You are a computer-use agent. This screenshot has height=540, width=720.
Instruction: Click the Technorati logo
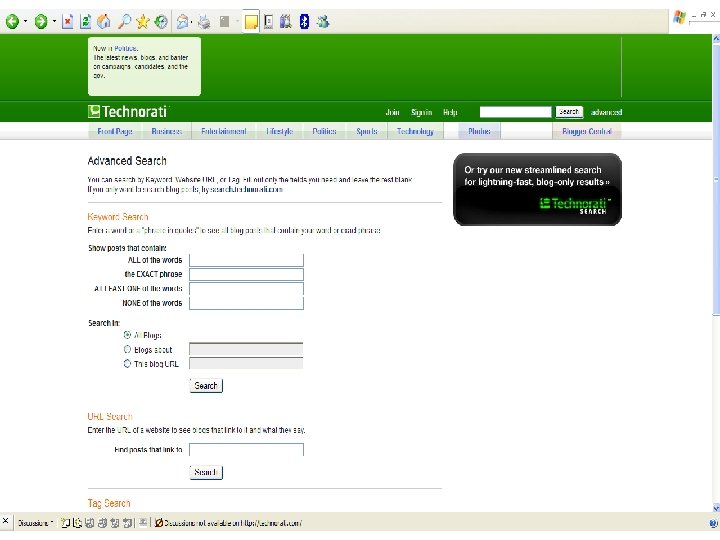click(x=128, y=112)
